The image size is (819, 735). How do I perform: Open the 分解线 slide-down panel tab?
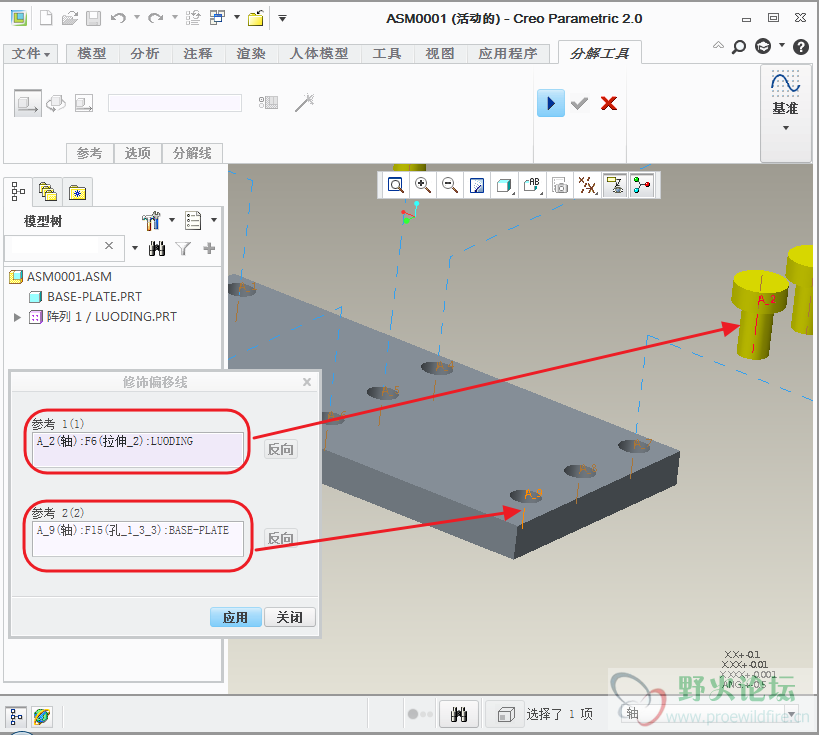(x=192, y=153)
